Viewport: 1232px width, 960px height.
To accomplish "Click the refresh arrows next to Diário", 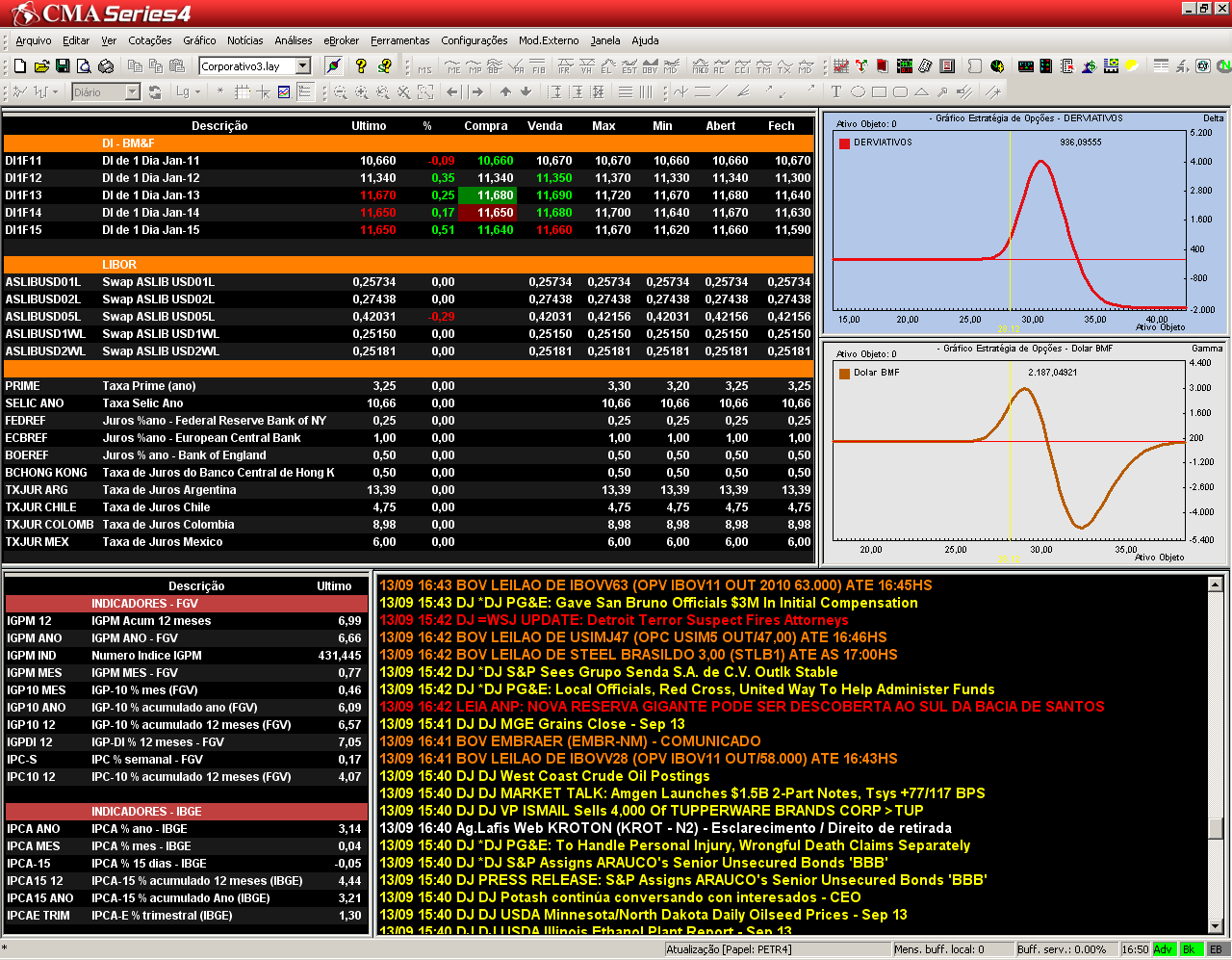I will click(155, 92).
